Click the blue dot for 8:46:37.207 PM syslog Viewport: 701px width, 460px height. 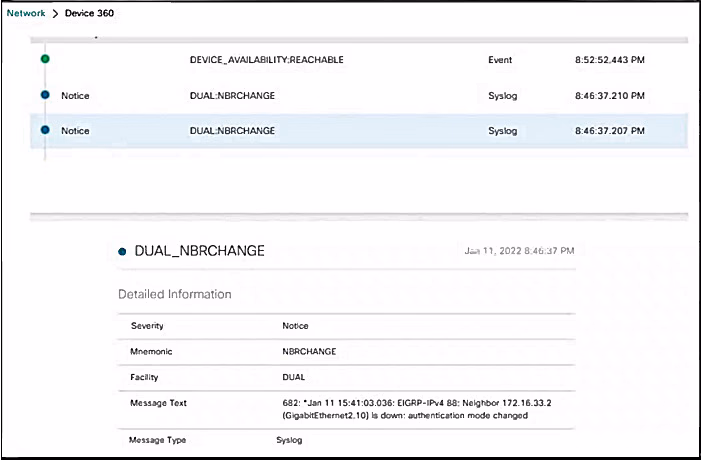(45, 130)
